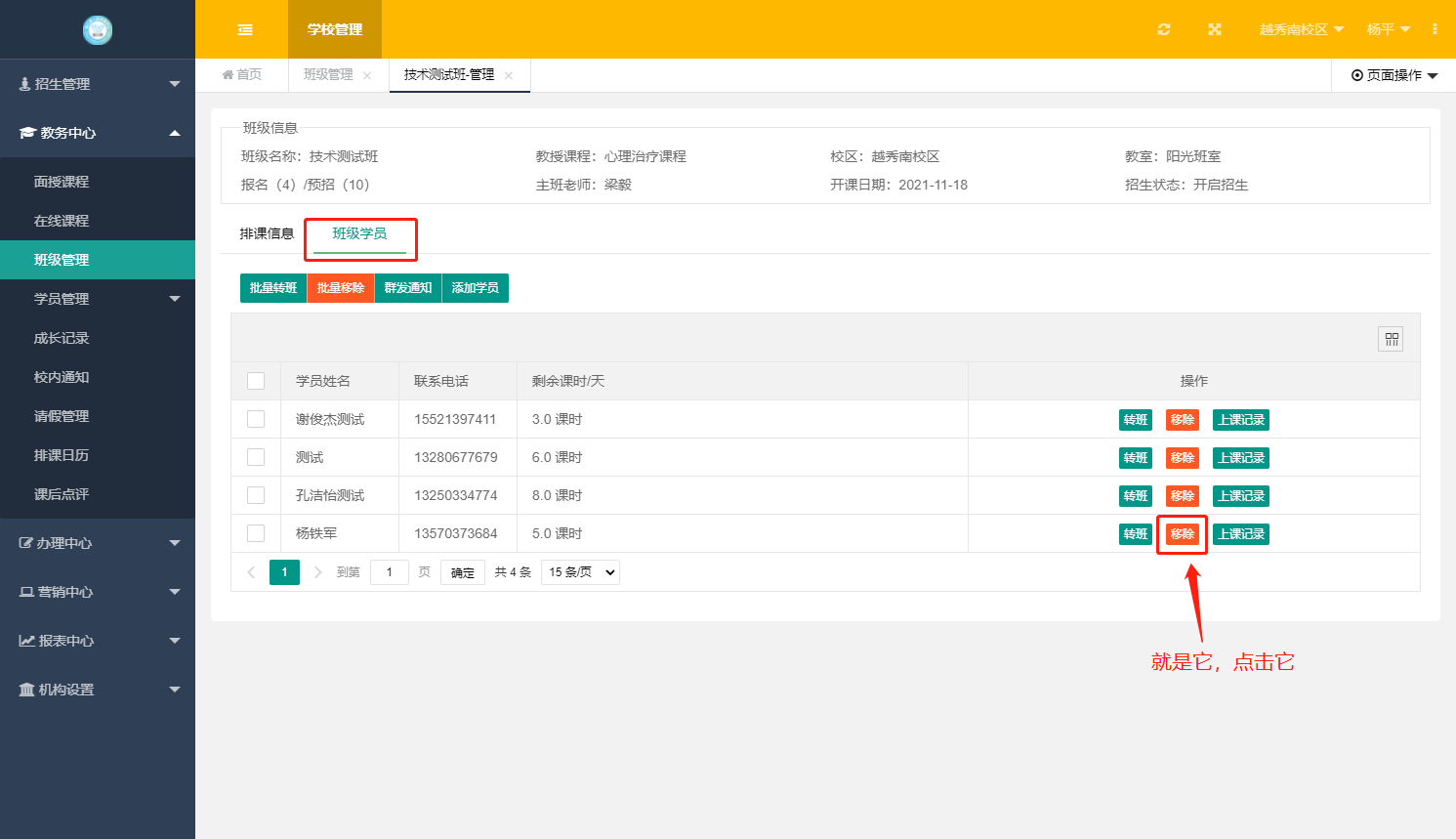Click the school logo icon
Image resolution: width=1456 pixels, height=839 pixels.
[x=98, y=30]
